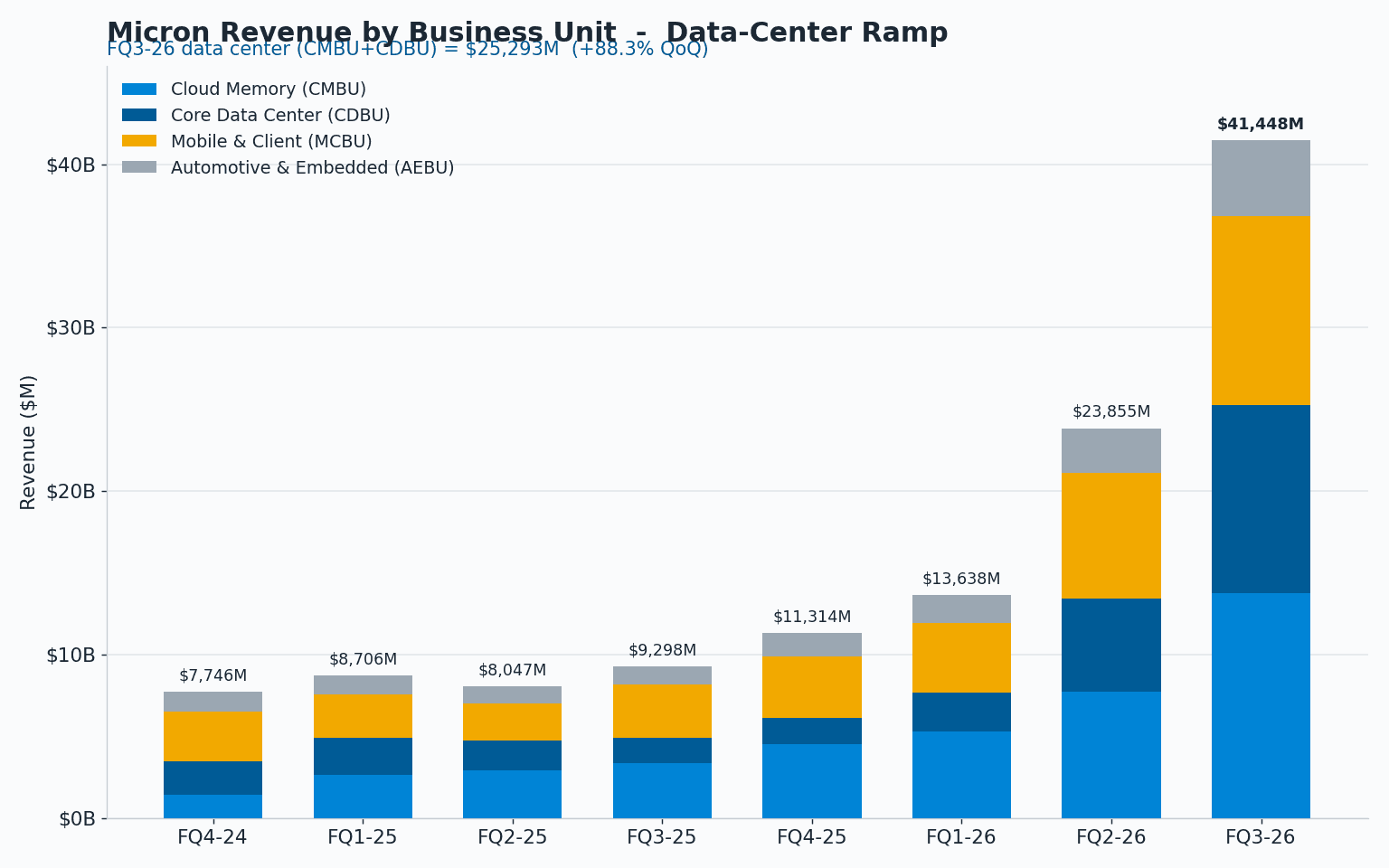Click the FQ1-26 Cloud Memory bar segment

coord(961,775)
